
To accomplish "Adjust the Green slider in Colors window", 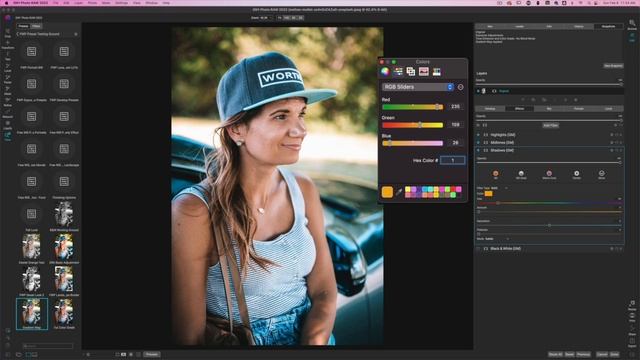I will click(413, 125).
